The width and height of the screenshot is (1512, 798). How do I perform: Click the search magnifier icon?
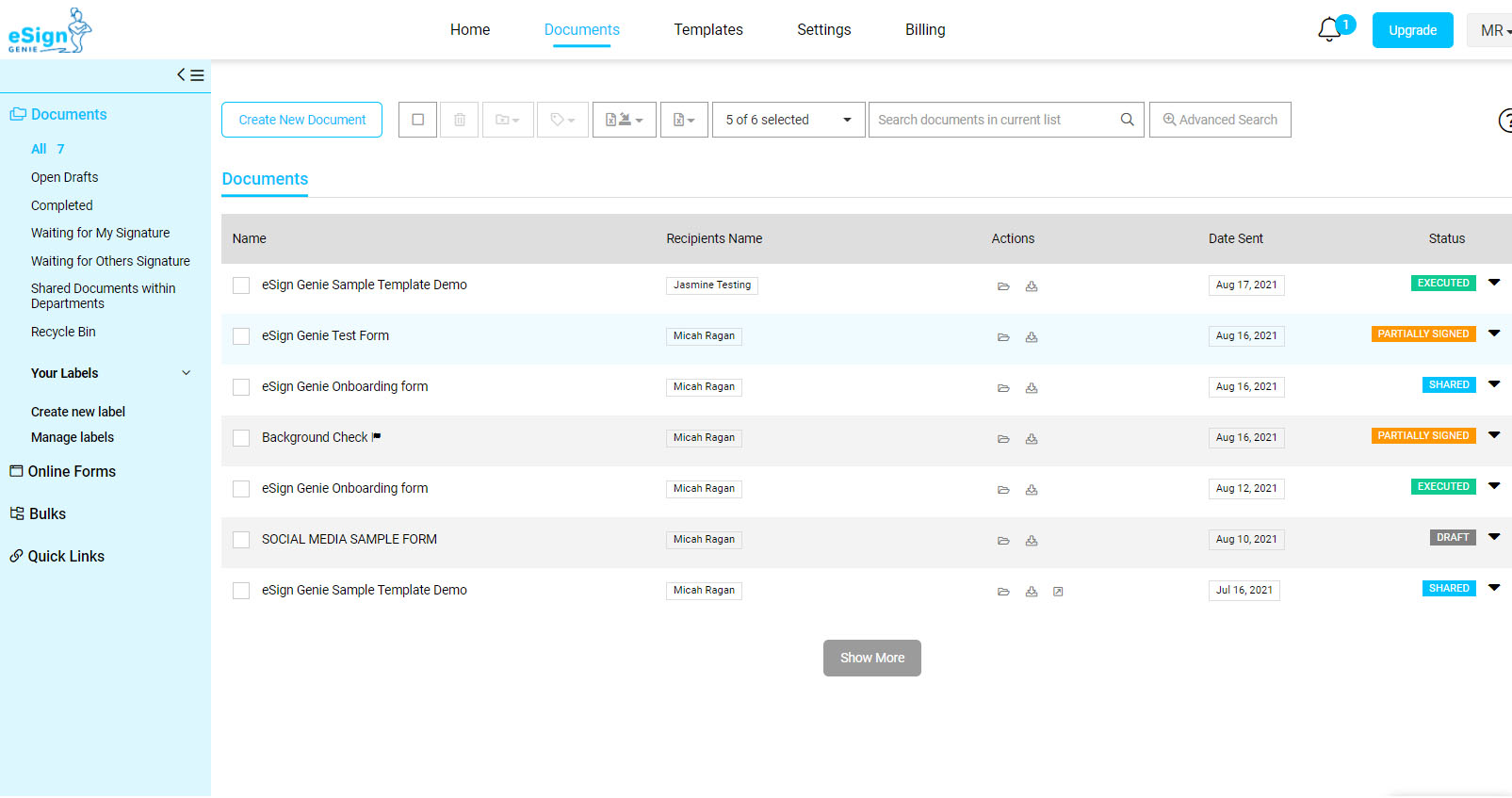[1127, 120]
